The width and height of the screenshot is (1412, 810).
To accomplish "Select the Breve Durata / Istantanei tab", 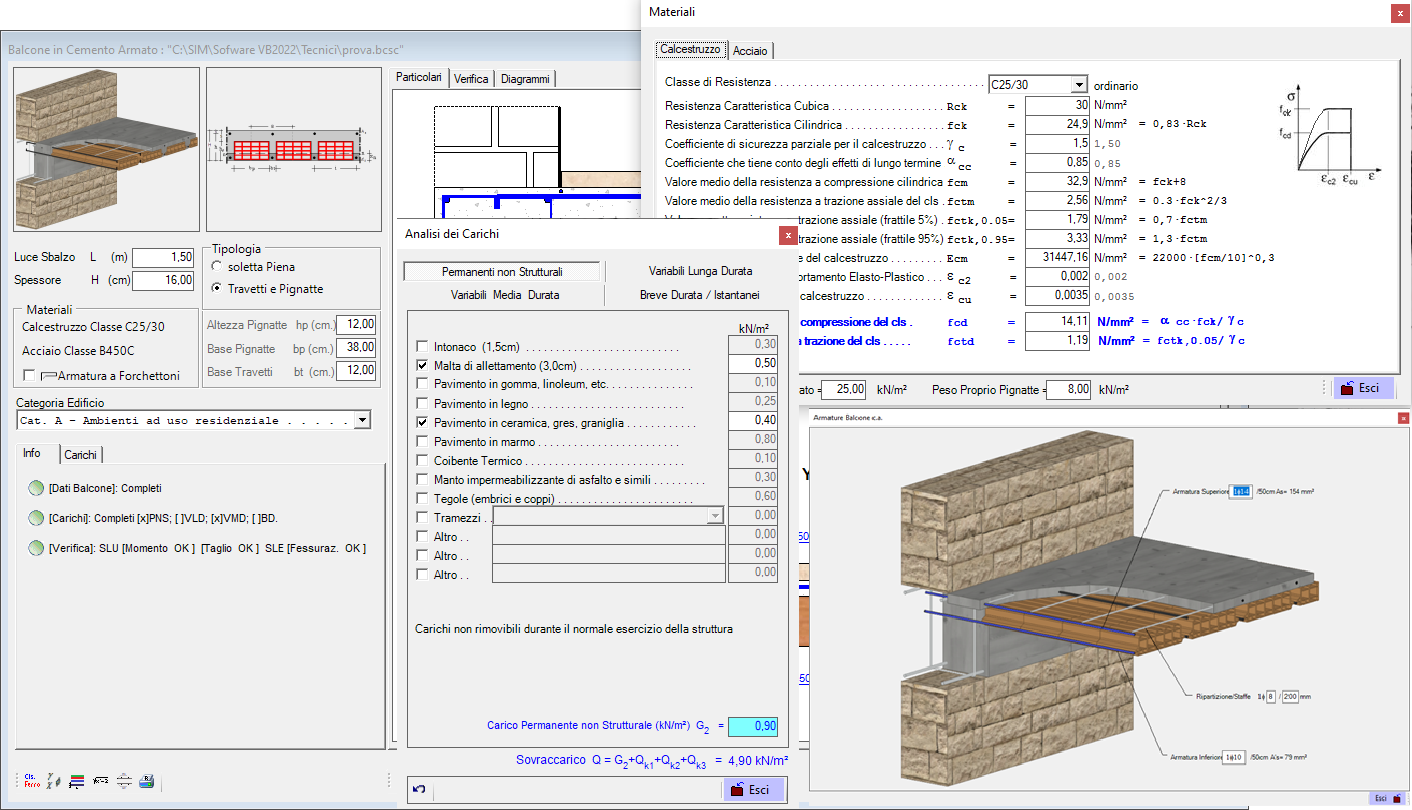I will point(700,295).
